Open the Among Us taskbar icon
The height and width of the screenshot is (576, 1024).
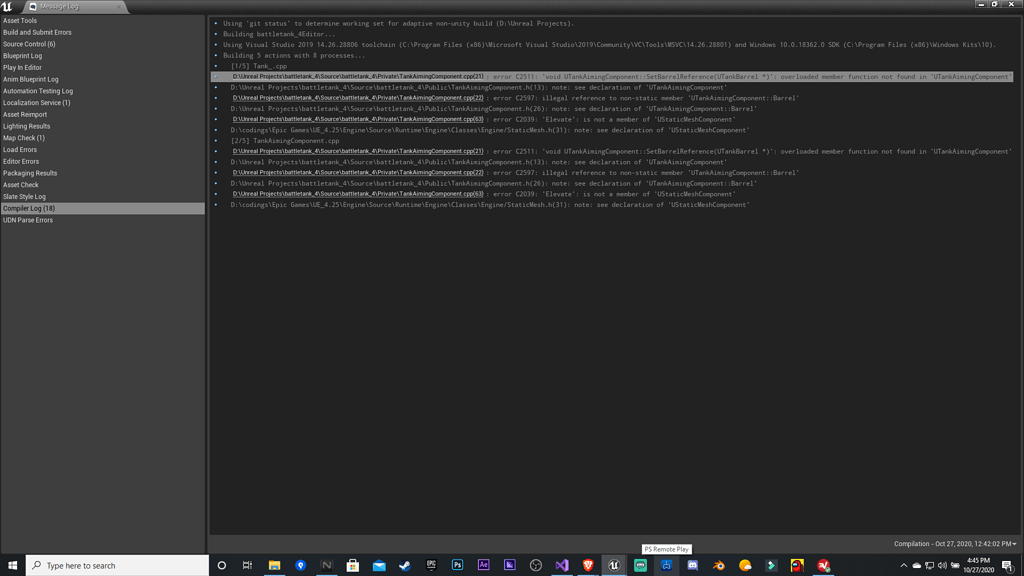click(797, 566)
